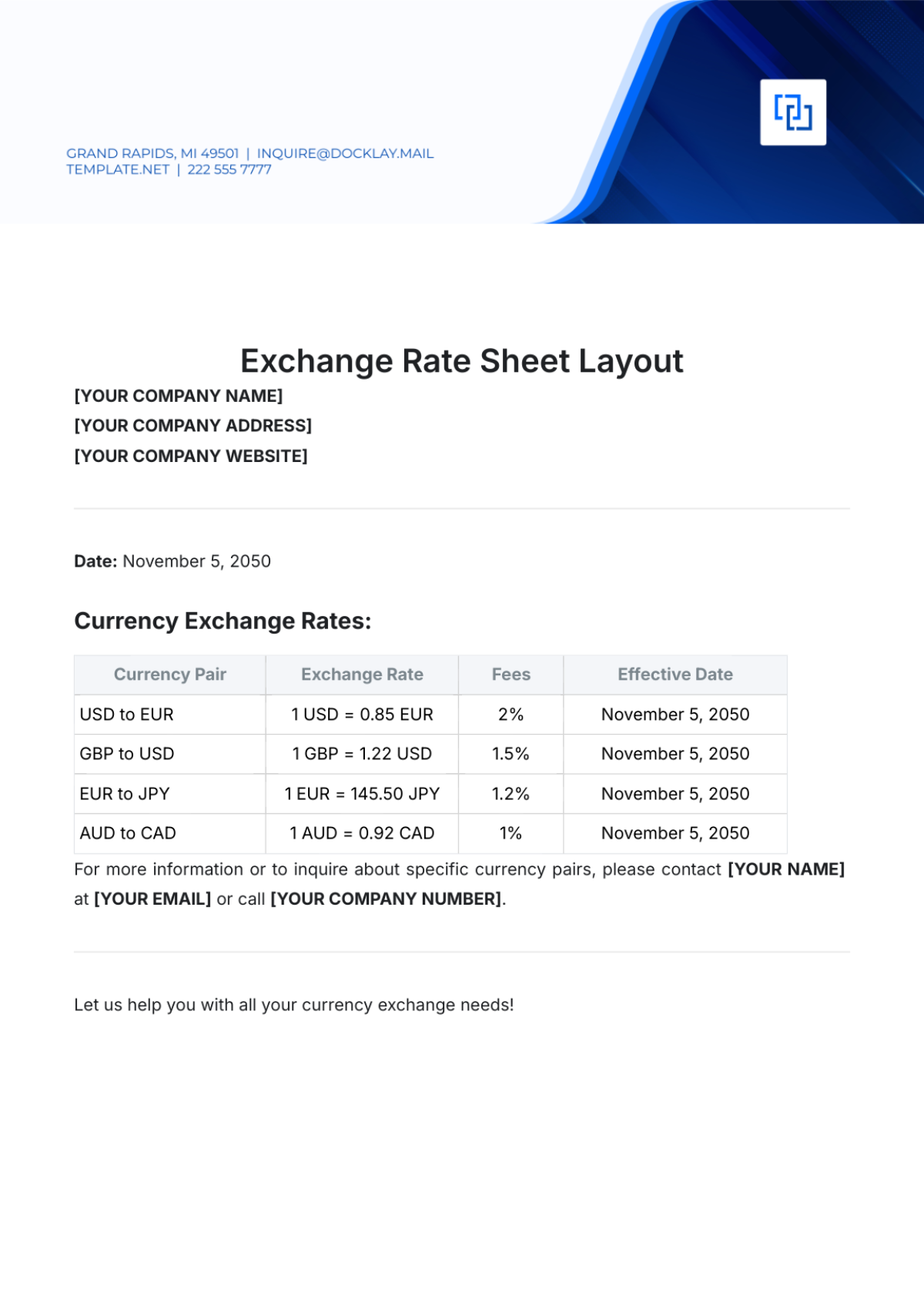Select the [YOUR COMPANY NUMBER] placeholder
This screenshot has width=924, height=1309.
coord(387,899)
